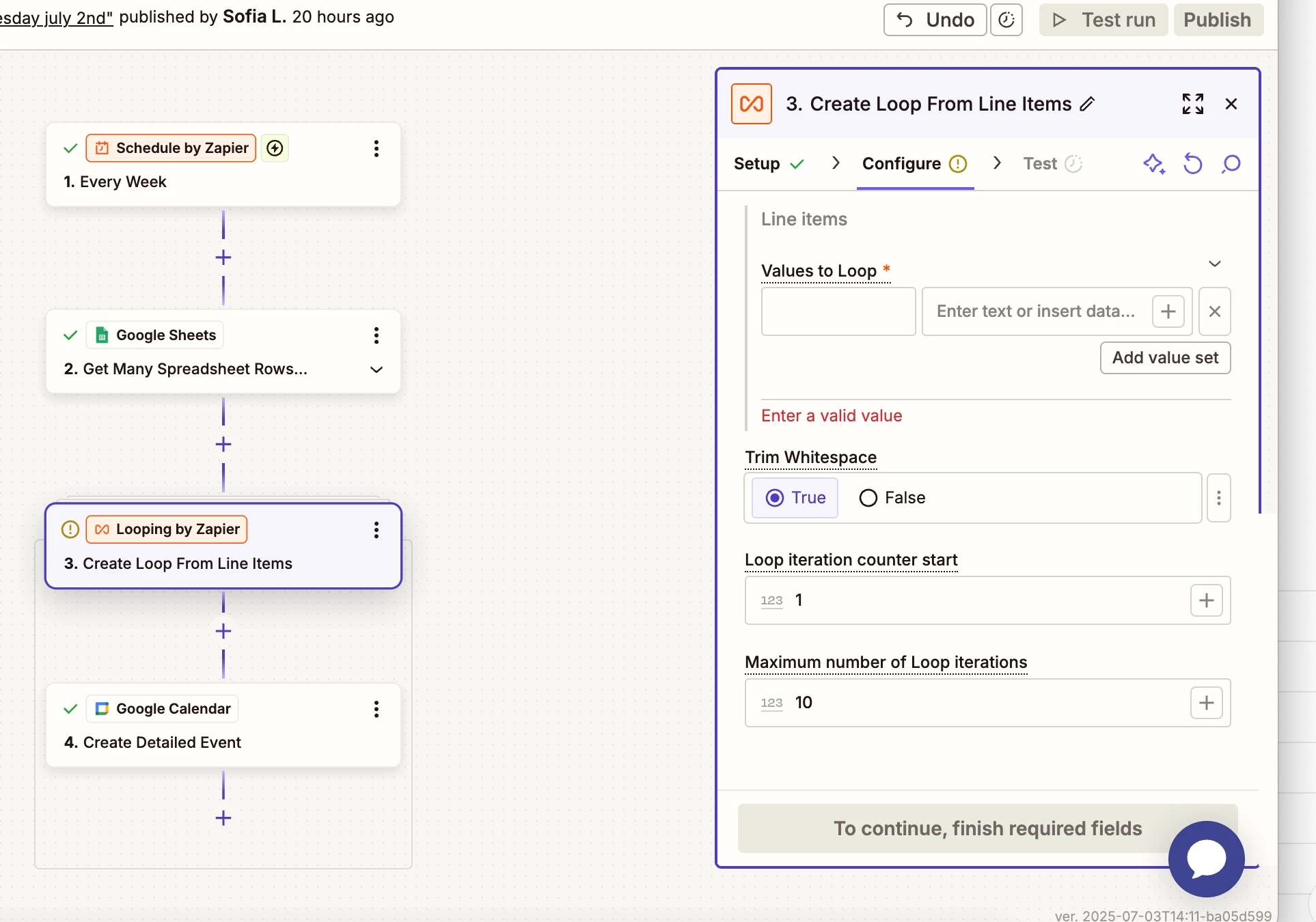Screen dimensions: 1316x922
Task: Switch to the Test tab
Action: 1052,164
